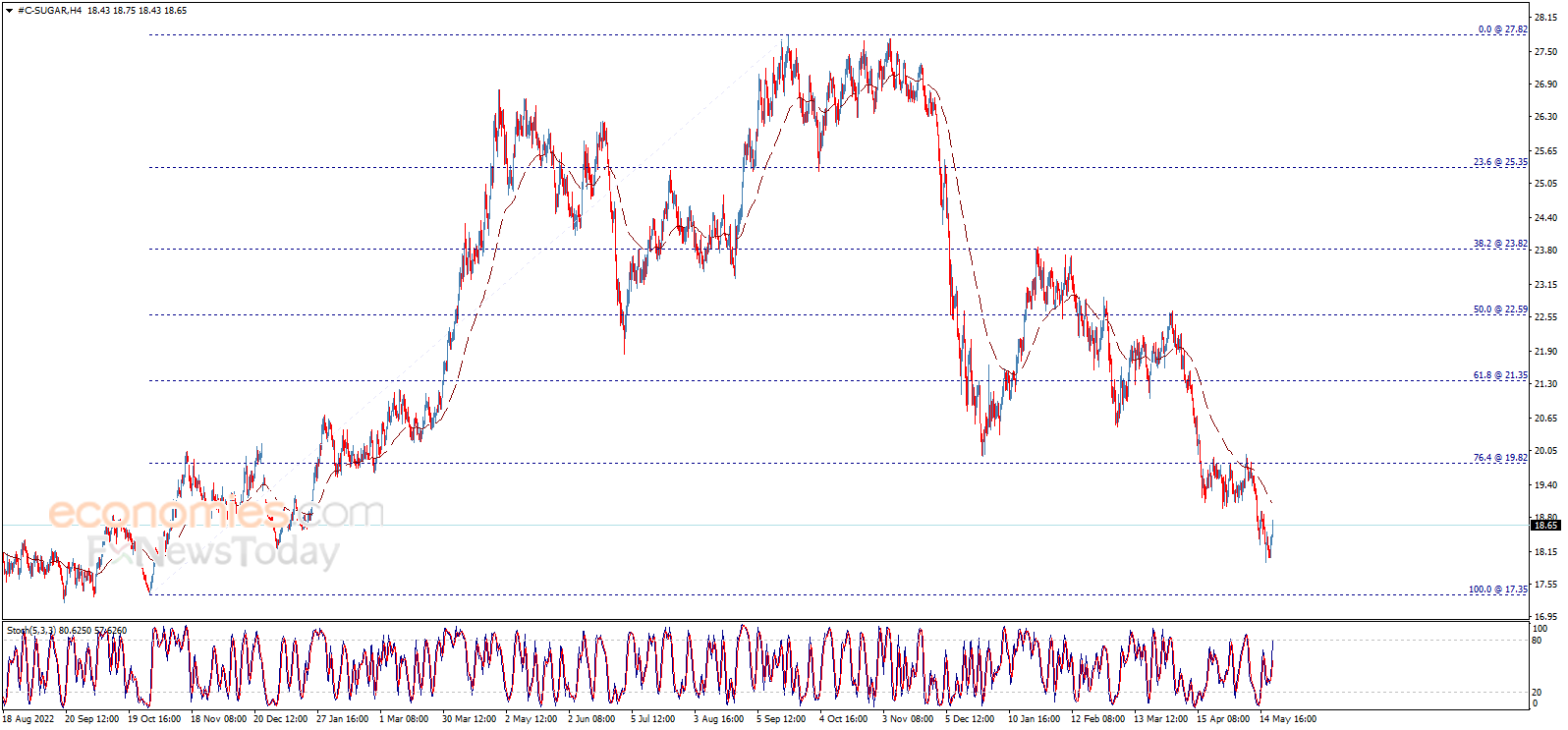Click the 2 May 12:00 time label
Image resolution: width=1568 pixels, height=730 pixels.
click(x=532, y=718)
